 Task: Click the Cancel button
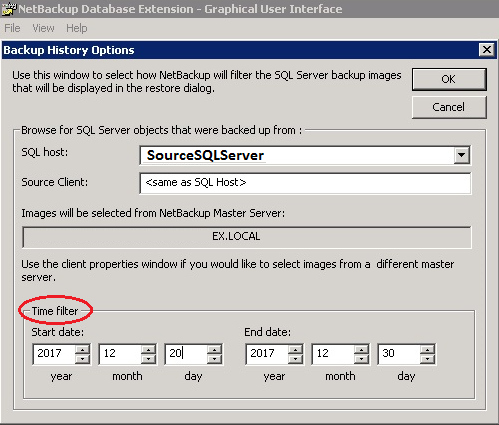[x=449, y=107]
